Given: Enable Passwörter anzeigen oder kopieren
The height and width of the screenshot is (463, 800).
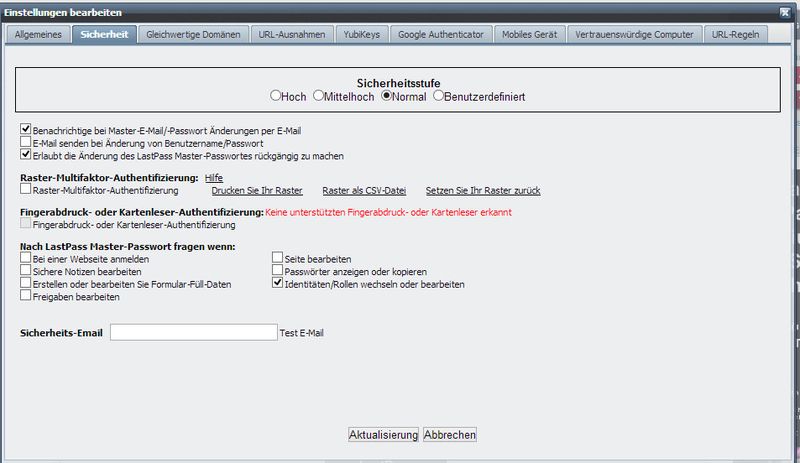Looking at the screenshot, I should [277, 270].
